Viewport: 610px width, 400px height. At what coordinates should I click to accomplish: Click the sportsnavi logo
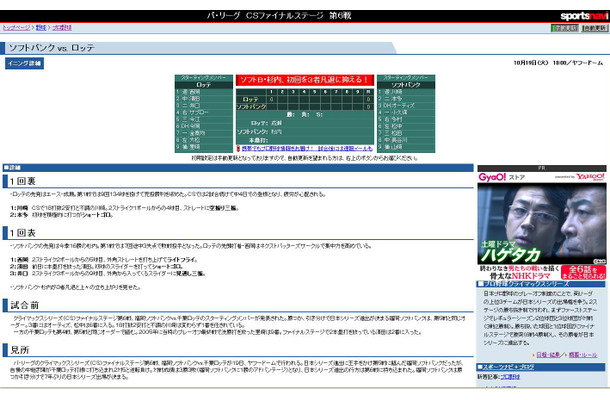coord(584,16)
